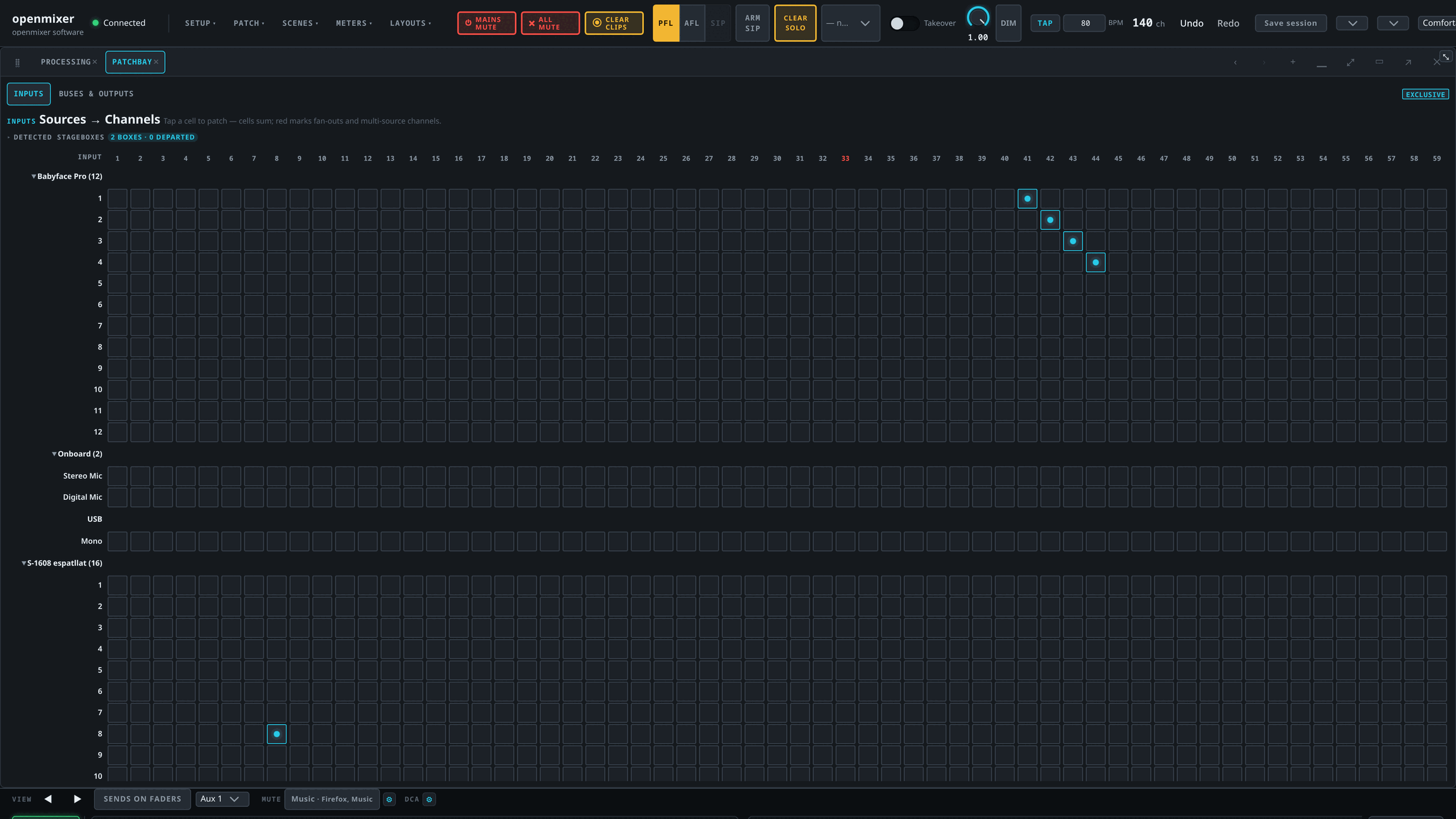Go to previous panel with left chevron
The image size is (1456, 819).
(1235, 62)
